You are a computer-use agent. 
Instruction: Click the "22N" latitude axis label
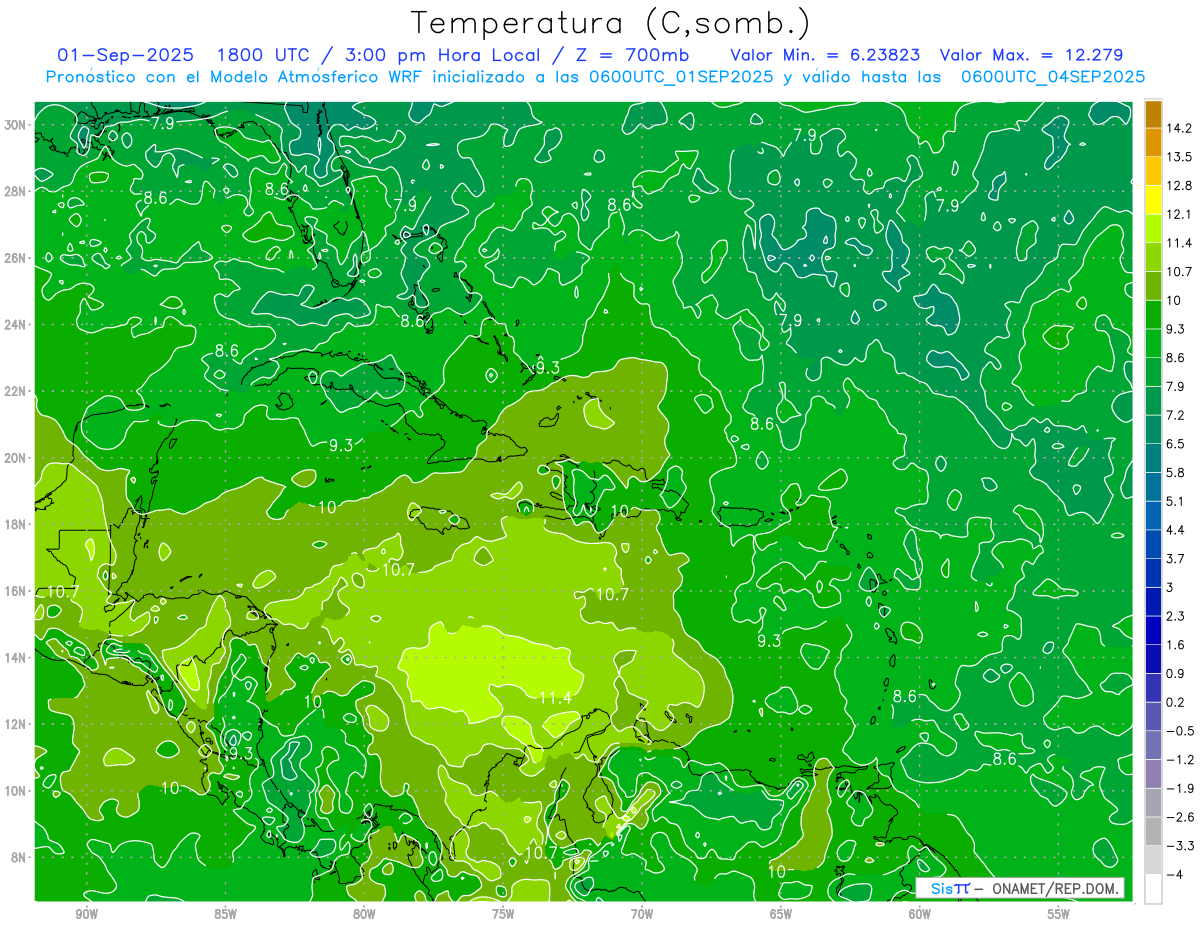(15, 391)
